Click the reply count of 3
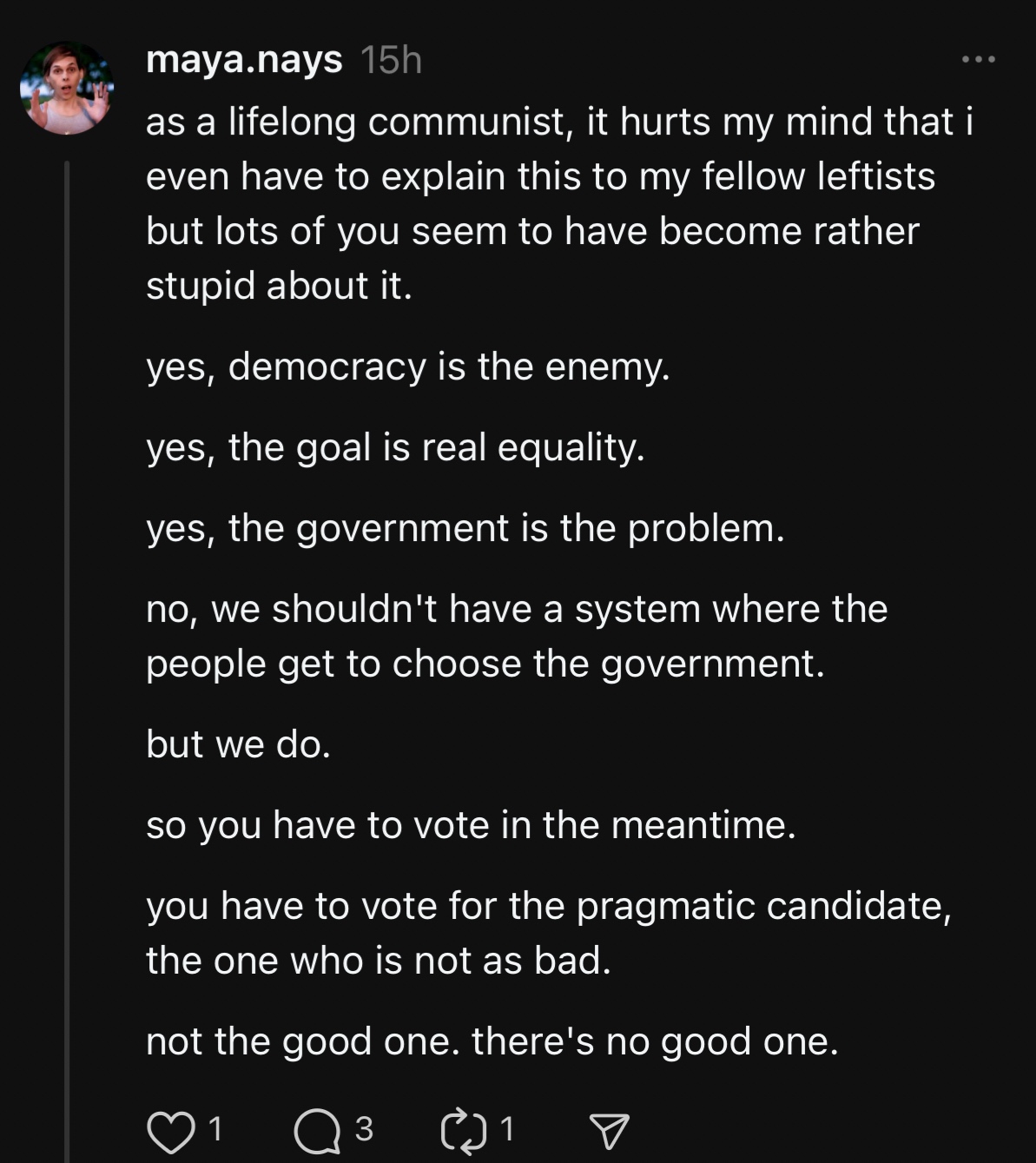1036x1163 pixels. [364, 1129]
